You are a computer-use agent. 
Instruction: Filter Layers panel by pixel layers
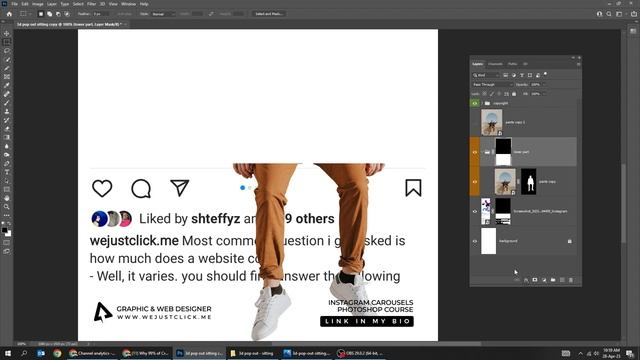[505, 75]
